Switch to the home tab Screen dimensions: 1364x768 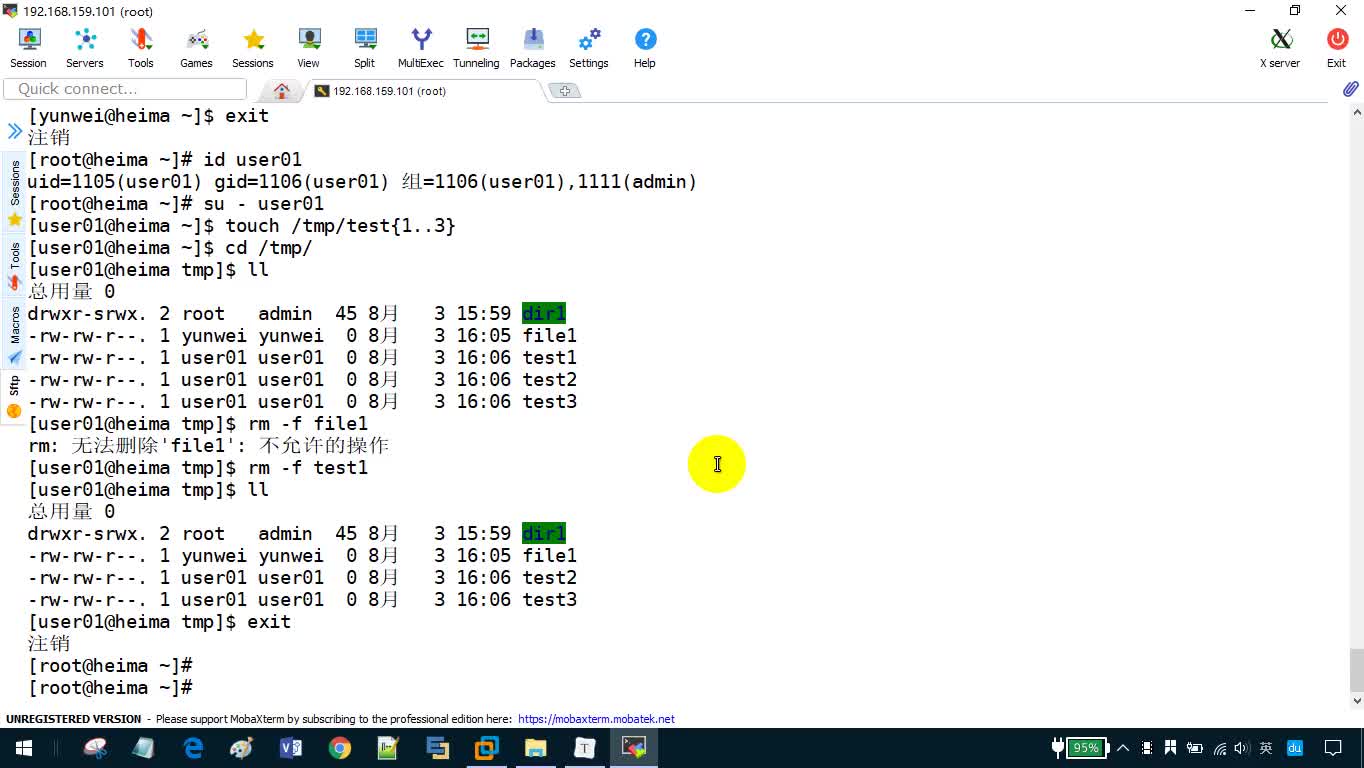pos(282,91)
